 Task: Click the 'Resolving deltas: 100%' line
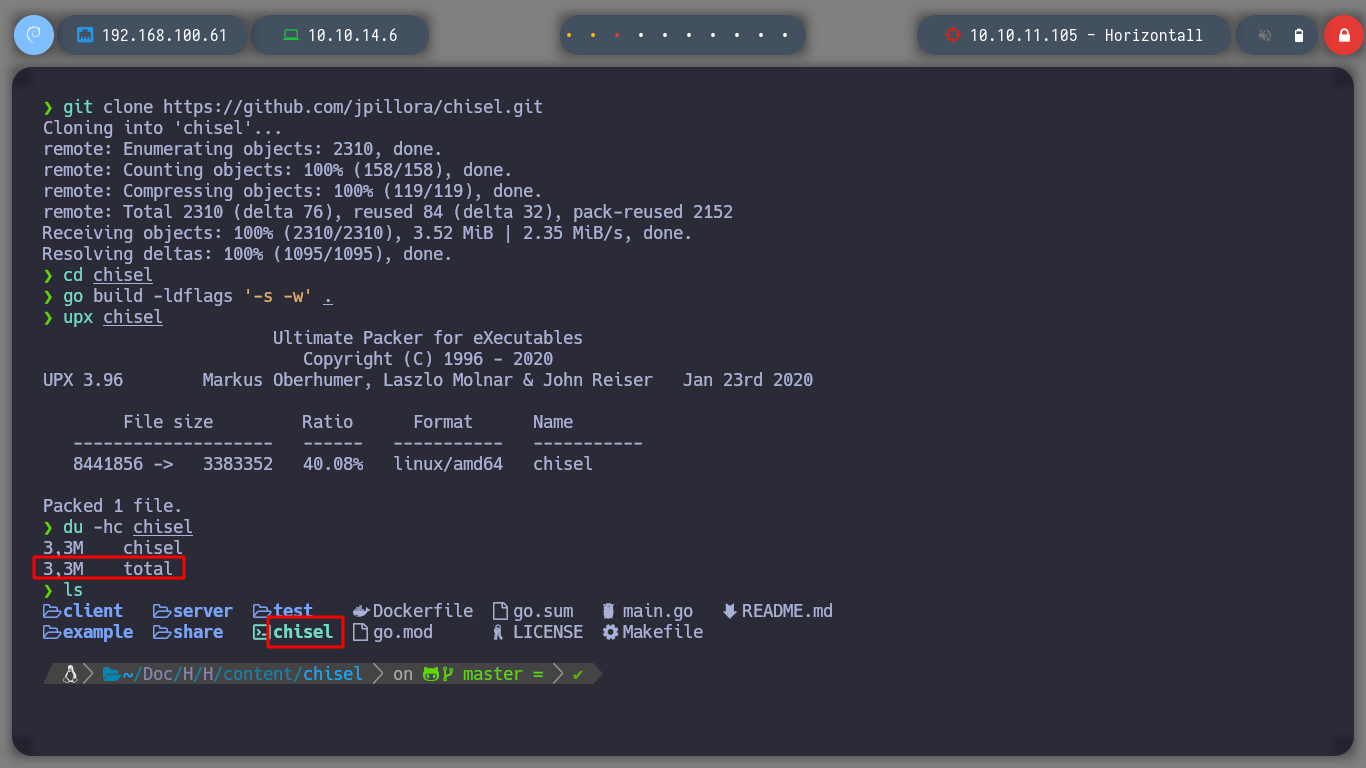pos(248,254)
